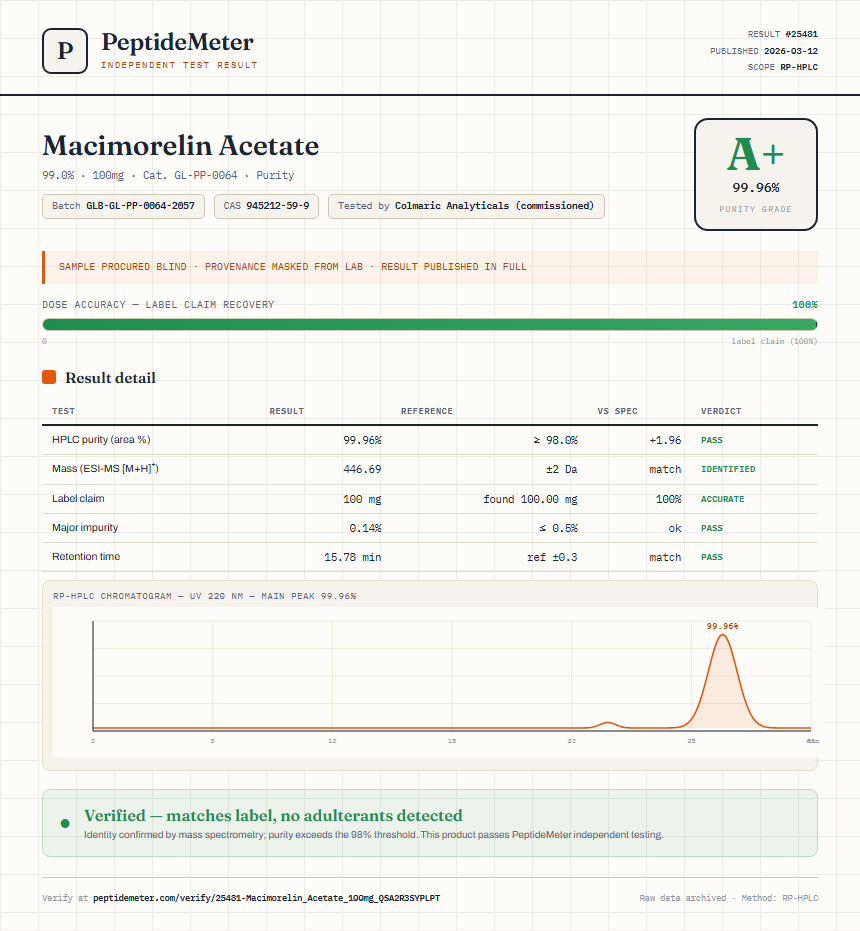Click the ref ±0.3 reference value
Screen dimensions: 860x931
coord(552,557)
